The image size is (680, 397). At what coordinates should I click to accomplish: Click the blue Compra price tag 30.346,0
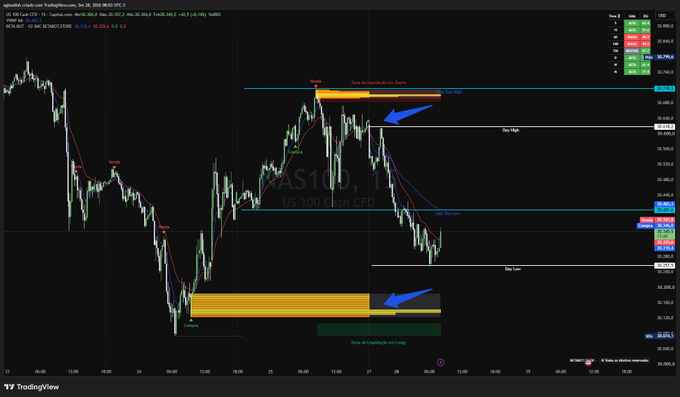tap(656, 226)
